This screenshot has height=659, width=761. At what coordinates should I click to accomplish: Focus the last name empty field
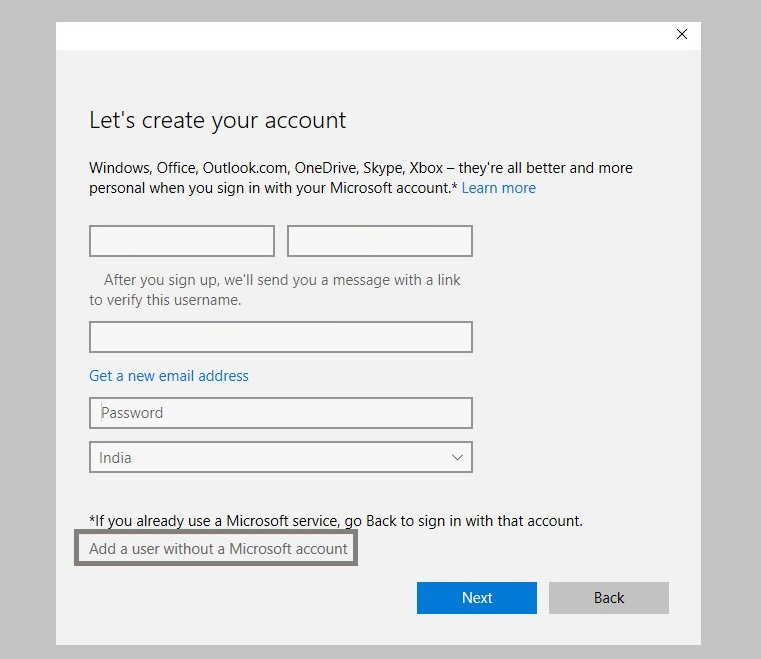point(380,241)
